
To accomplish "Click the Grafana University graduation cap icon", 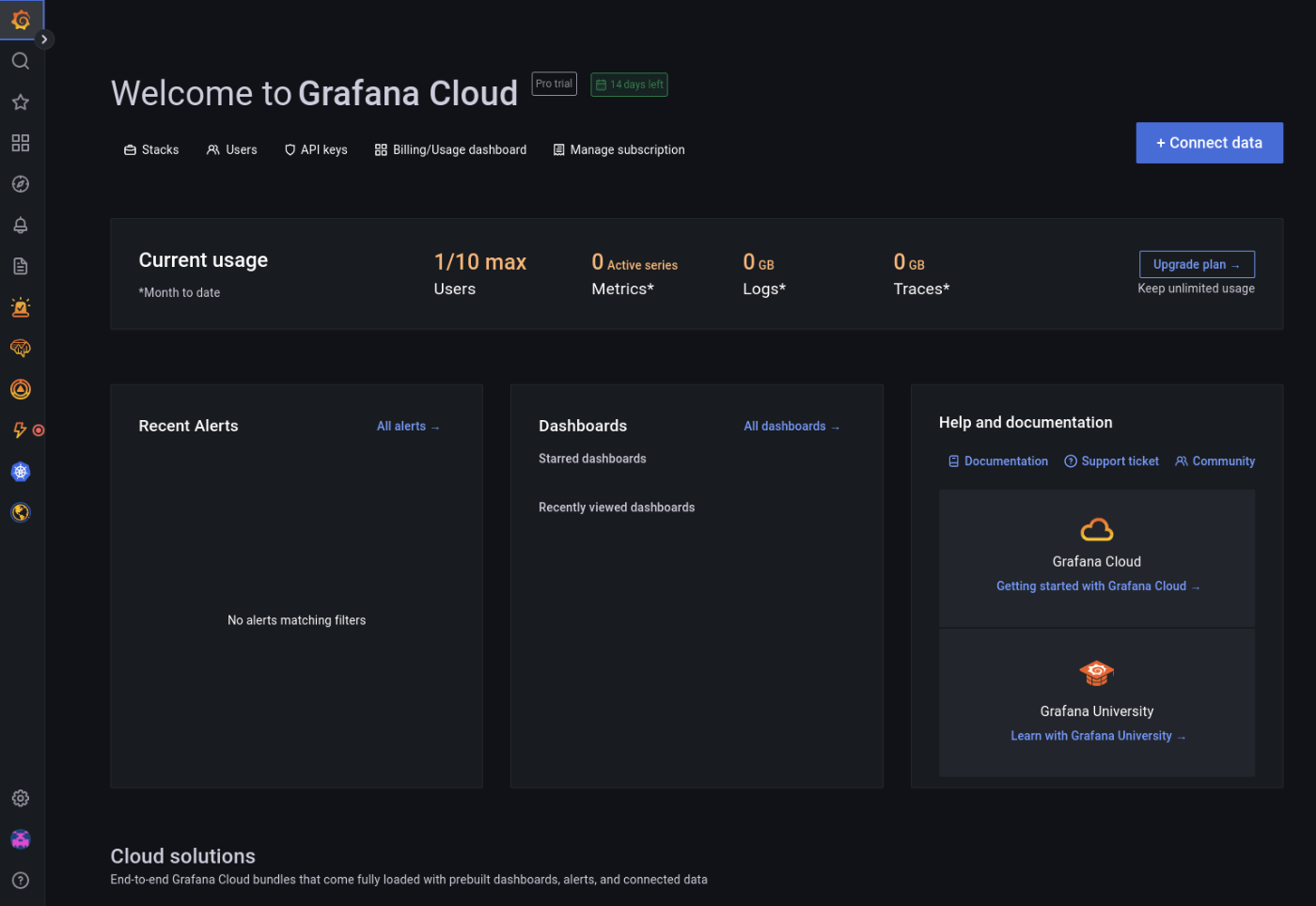I will (1097, 673).
